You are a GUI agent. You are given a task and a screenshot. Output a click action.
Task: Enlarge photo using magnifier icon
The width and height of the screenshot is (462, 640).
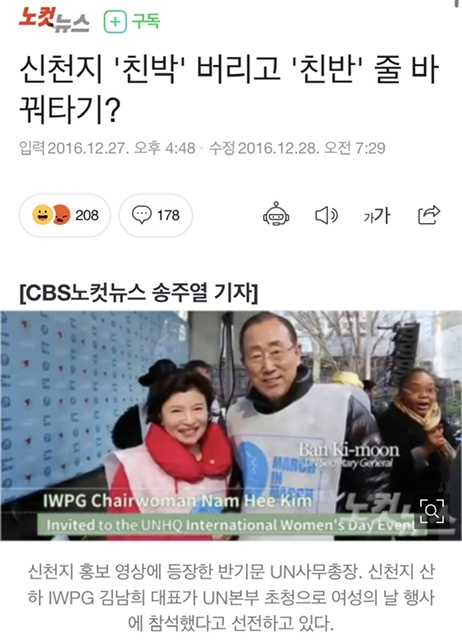click(x=432, y=511)
